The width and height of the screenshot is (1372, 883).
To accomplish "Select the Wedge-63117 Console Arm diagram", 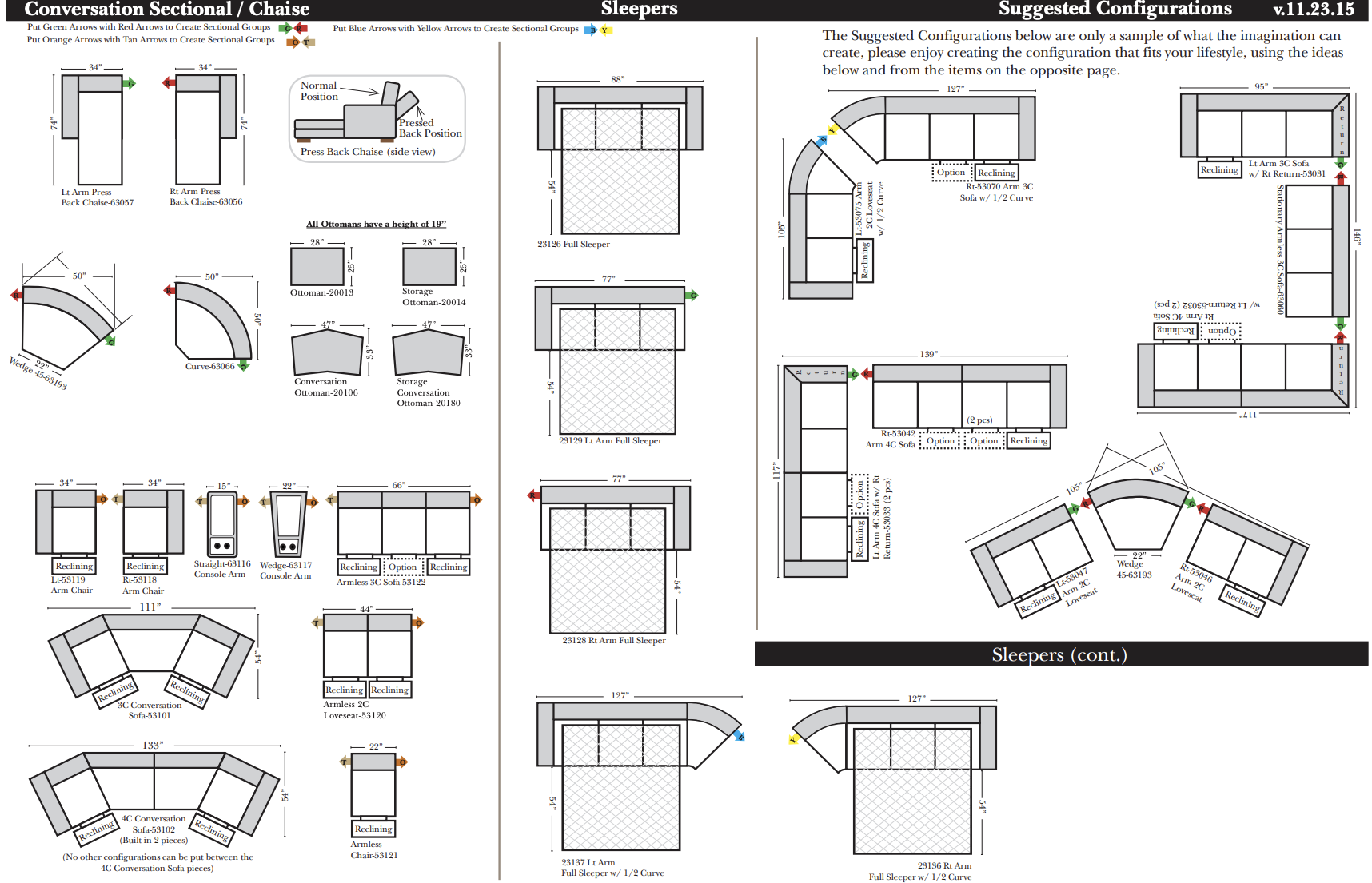I will click(x=288, y=523).
